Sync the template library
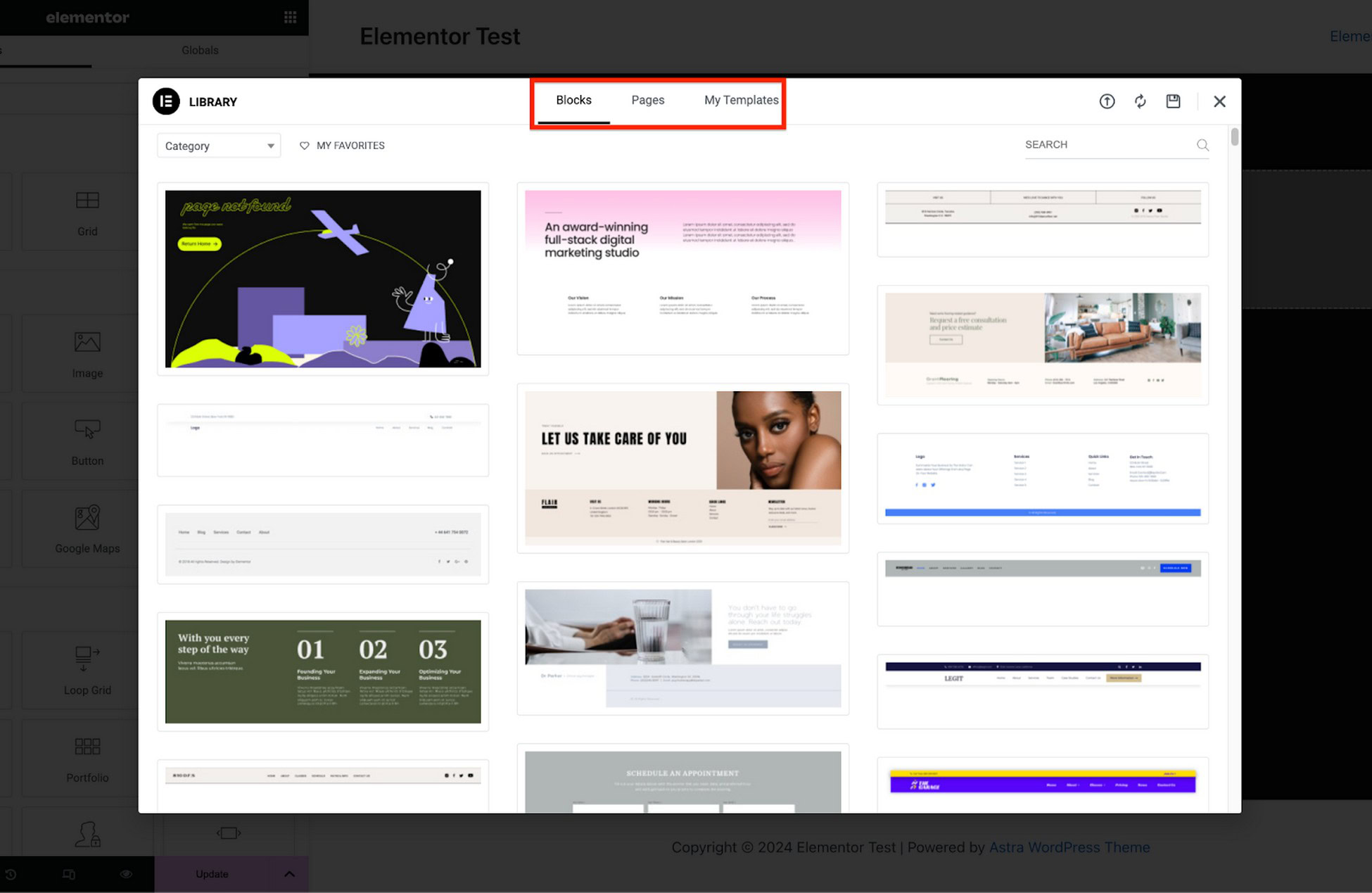 coord(1141,101)
